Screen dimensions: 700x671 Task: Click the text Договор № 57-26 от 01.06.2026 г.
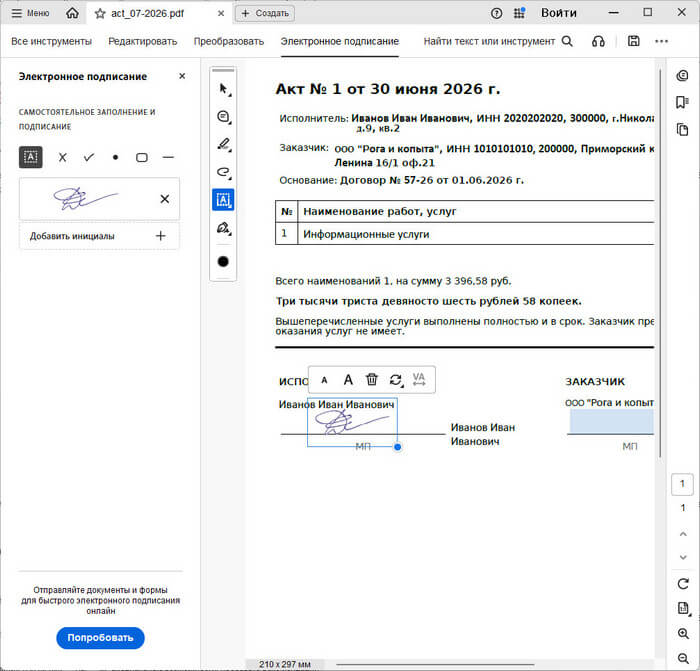[x=432, y=180]
